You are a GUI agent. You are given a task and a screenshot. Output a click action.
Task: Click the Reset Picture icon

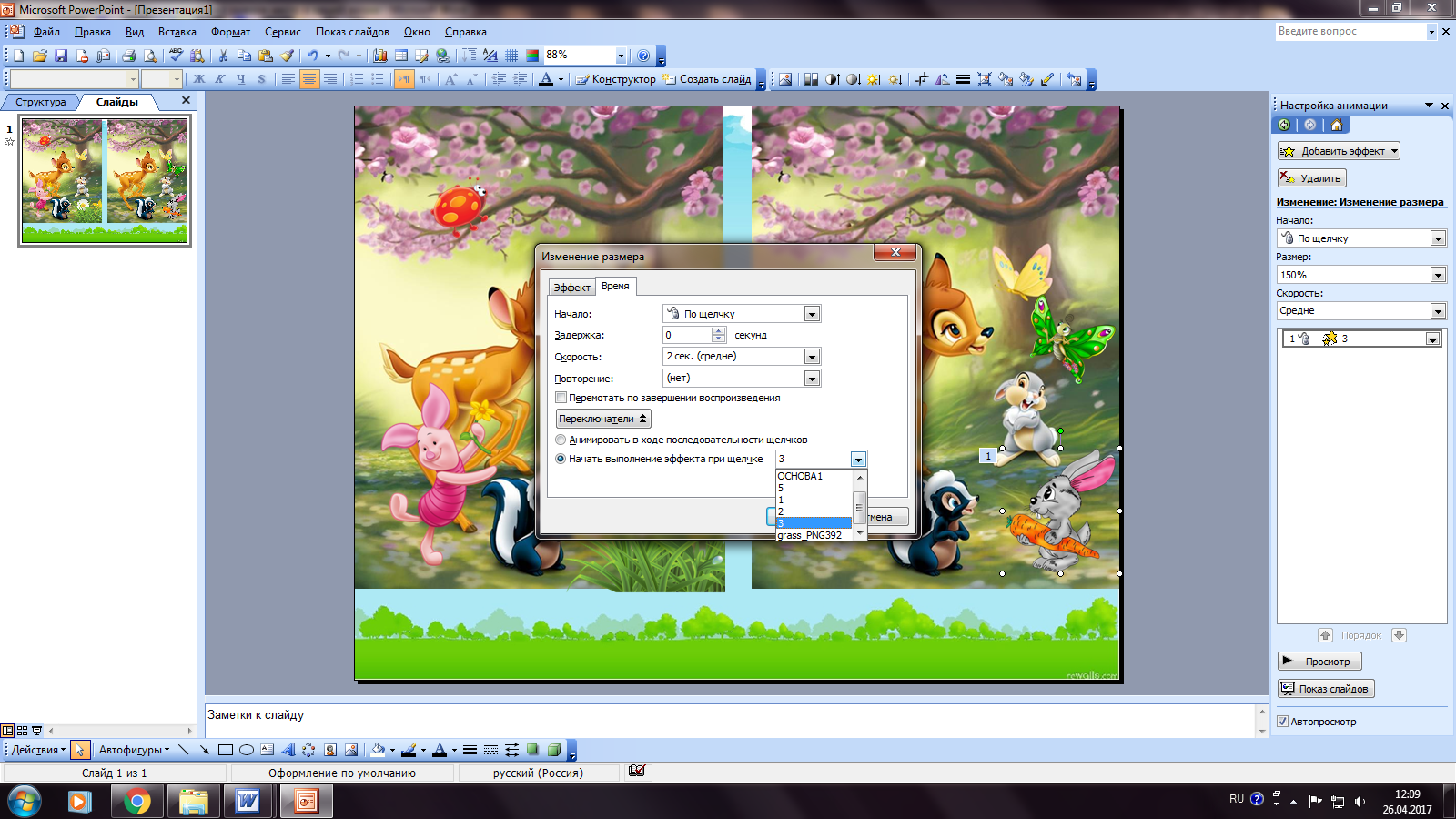click(x=1075, y=79)
